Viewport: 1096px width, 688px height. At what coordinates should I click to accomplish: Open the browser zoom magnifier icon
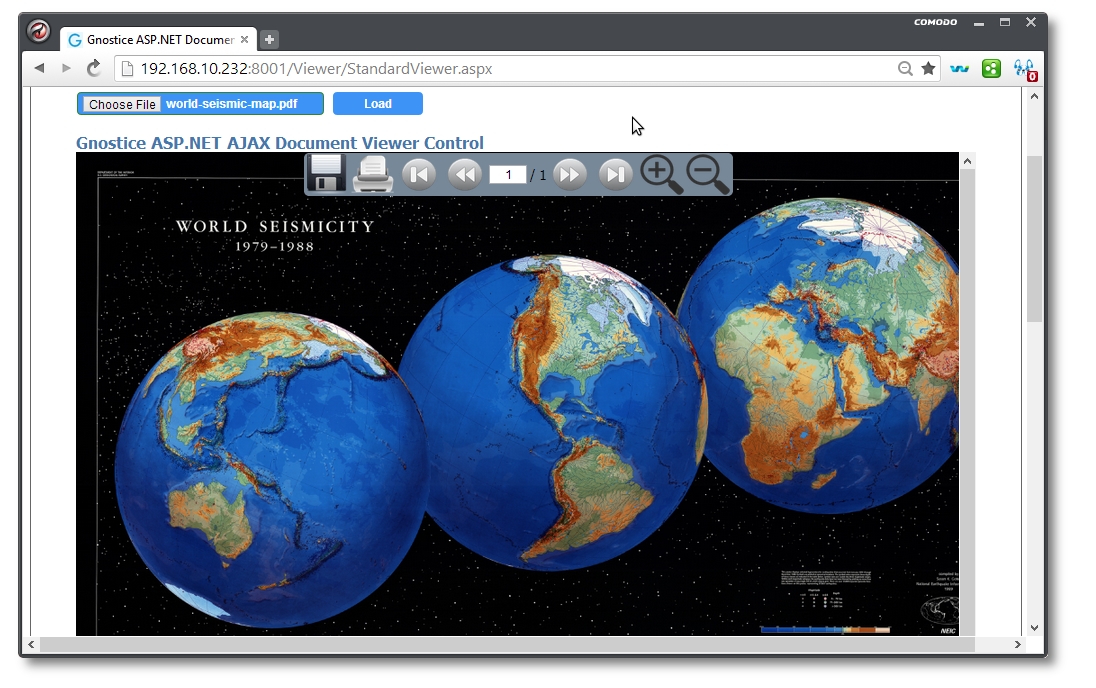(905, 69)
